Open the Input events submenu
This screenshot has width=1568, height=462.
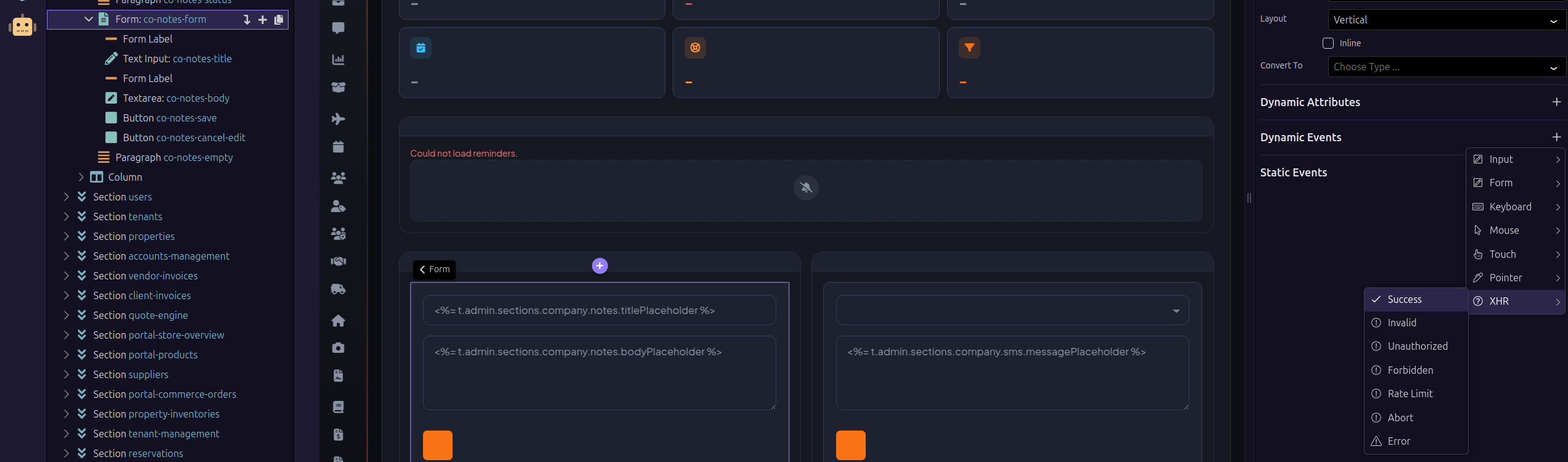[x=1516, y=159]
